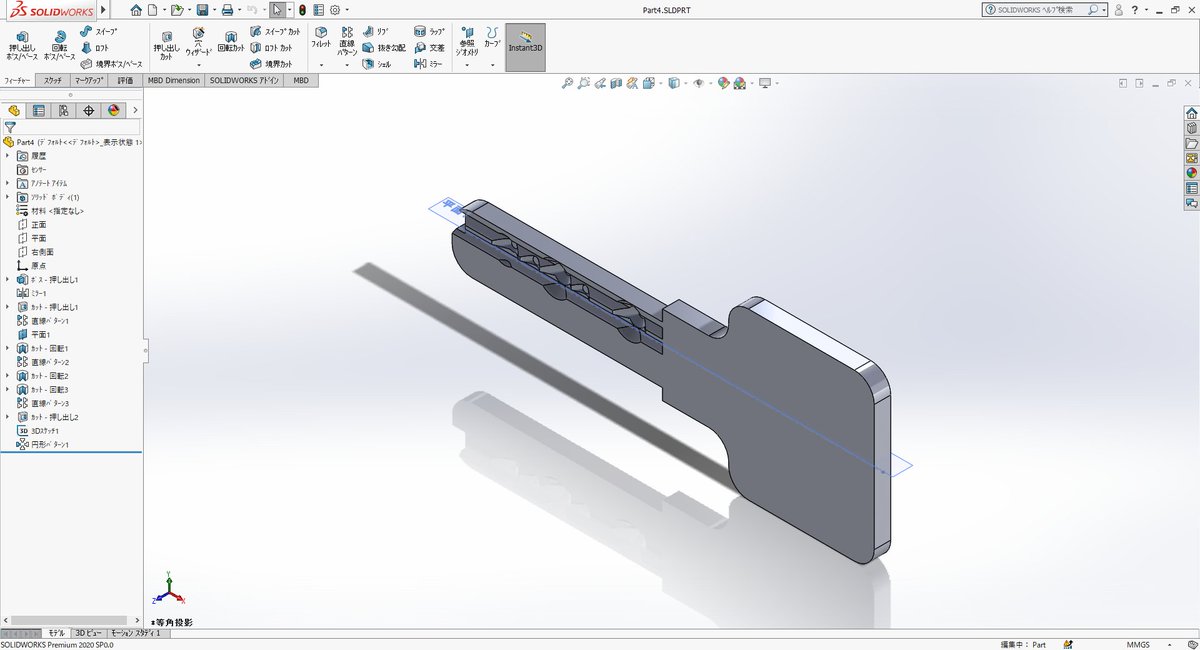The width and height of the screenshot is (1200, 650).
Task: Select the 境界カット boundary cut tool
Action: pyautogui.click(x=271, y=63)
